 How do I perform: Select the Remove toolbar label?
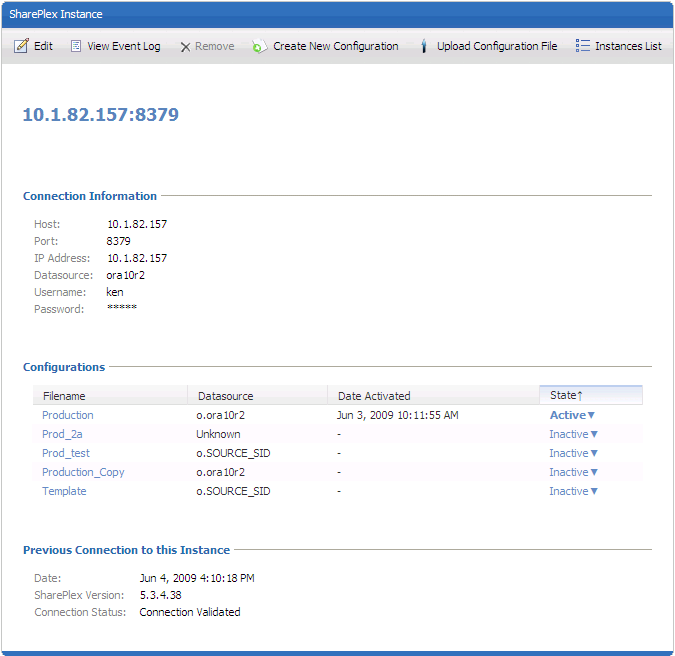pos(214,46)
